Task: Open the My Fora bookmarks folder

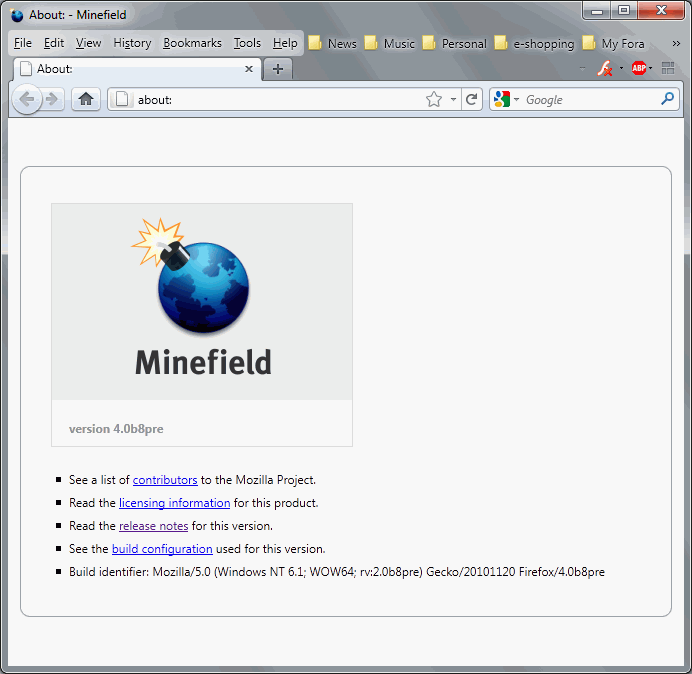Action: coord(613,43)
